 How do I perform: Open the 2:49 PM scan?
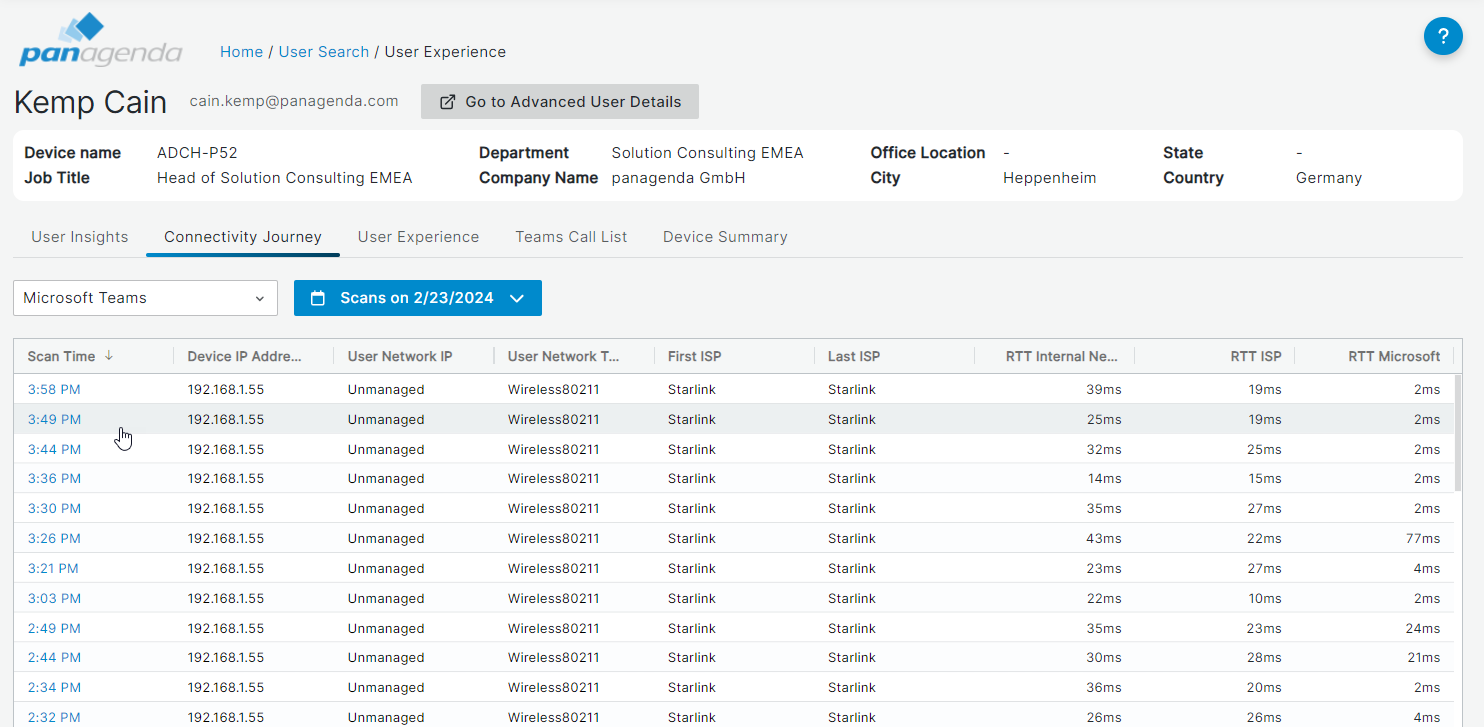54,628
